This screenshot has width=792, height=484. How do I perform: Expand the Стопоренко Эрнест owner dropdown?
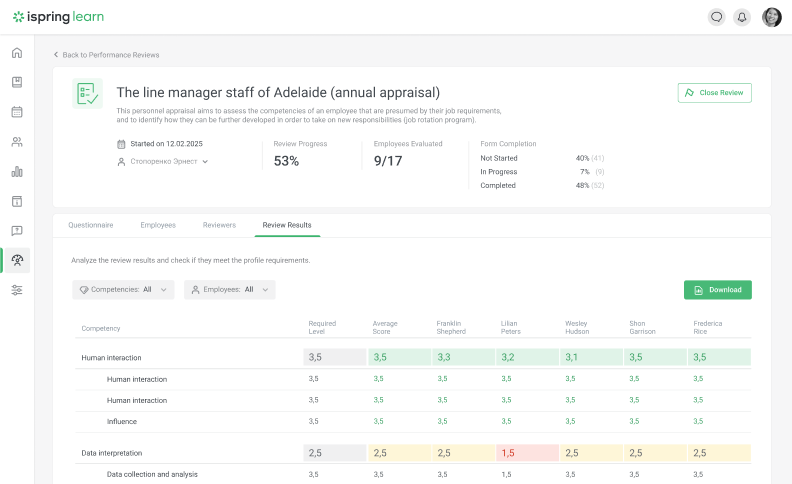point(163,161)
